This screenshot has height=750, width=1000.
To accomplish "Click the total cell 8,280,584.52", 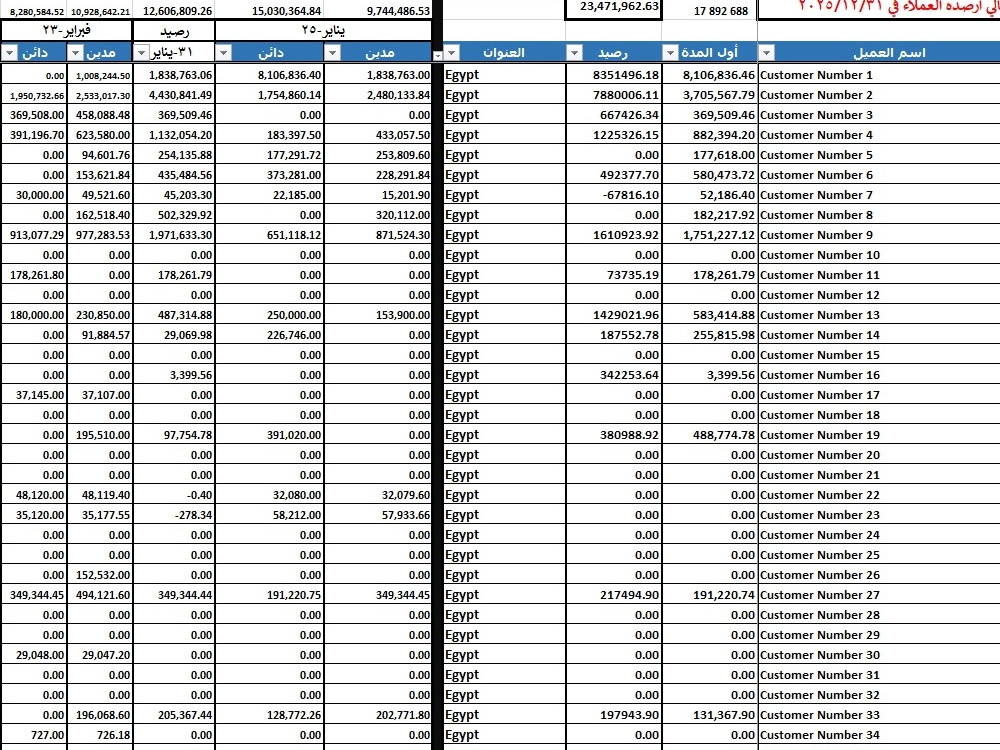I will click(34, 11).
